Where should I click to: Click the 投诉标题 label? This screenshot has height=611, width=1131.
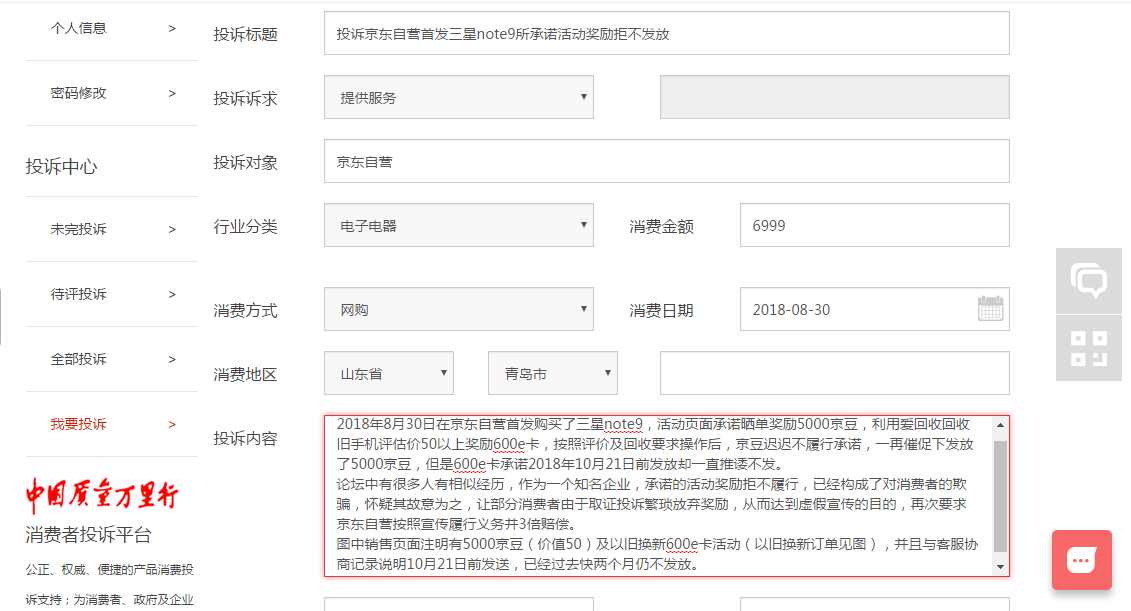(245, 35)
